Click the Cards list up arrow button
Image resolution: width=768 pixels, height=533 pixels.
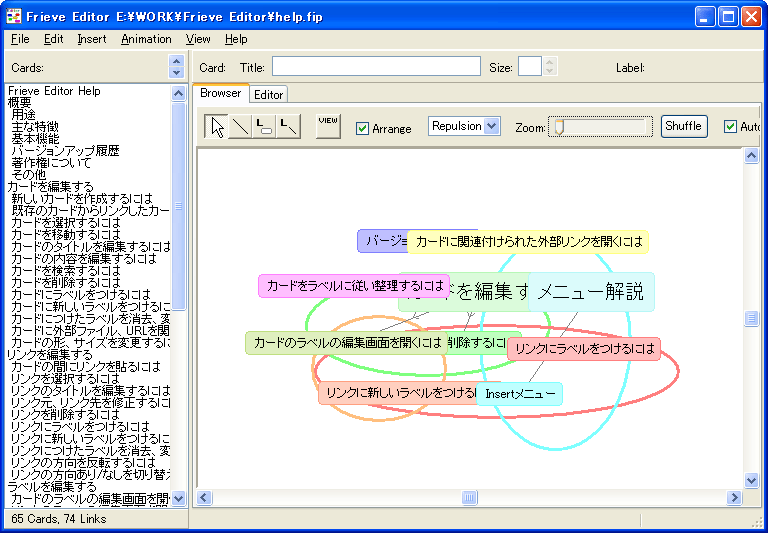(x=176, y=61)
